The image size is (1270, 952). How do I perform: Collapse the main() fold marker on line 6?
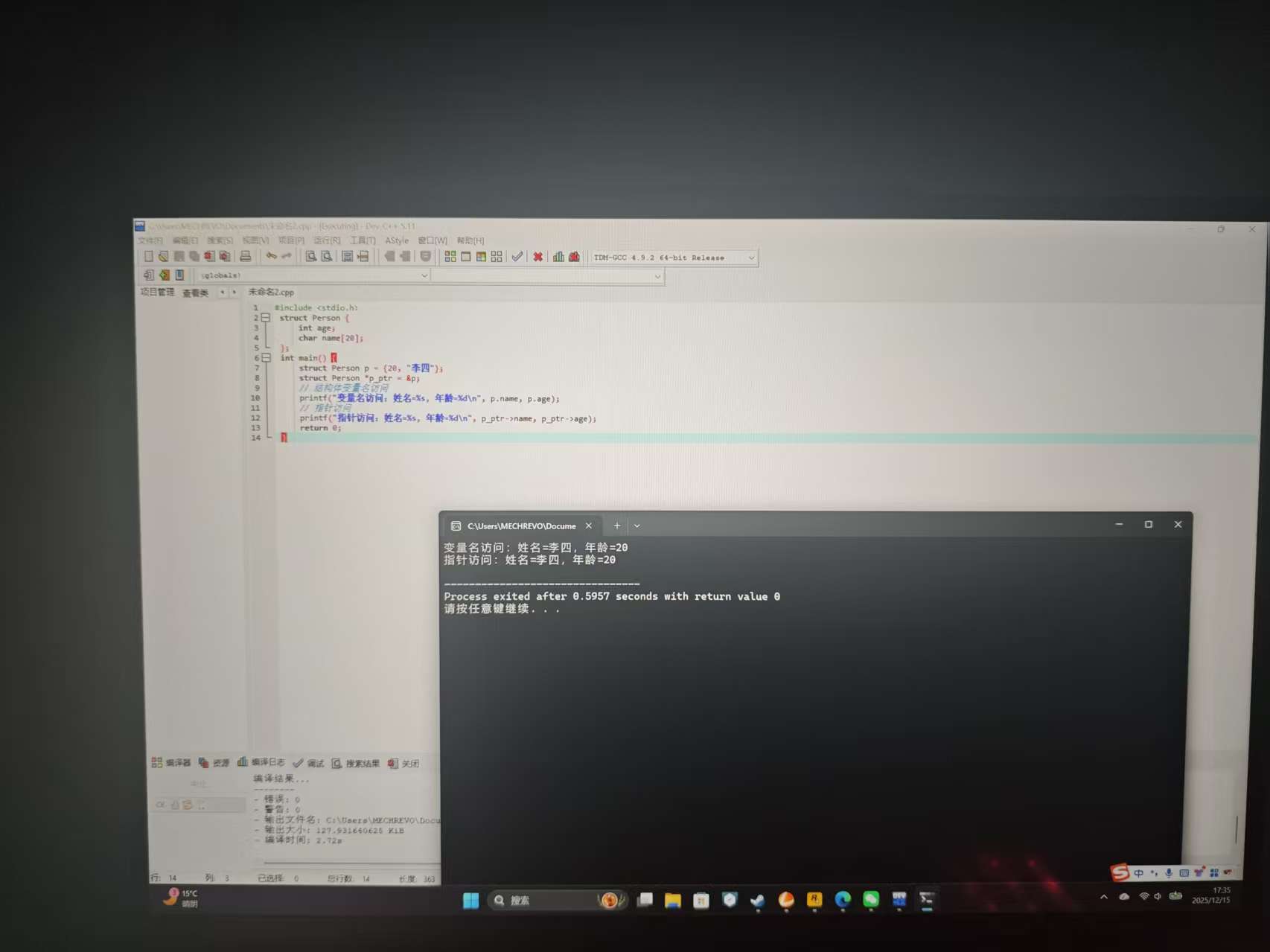pyautogui.click(x=266, y=358)
